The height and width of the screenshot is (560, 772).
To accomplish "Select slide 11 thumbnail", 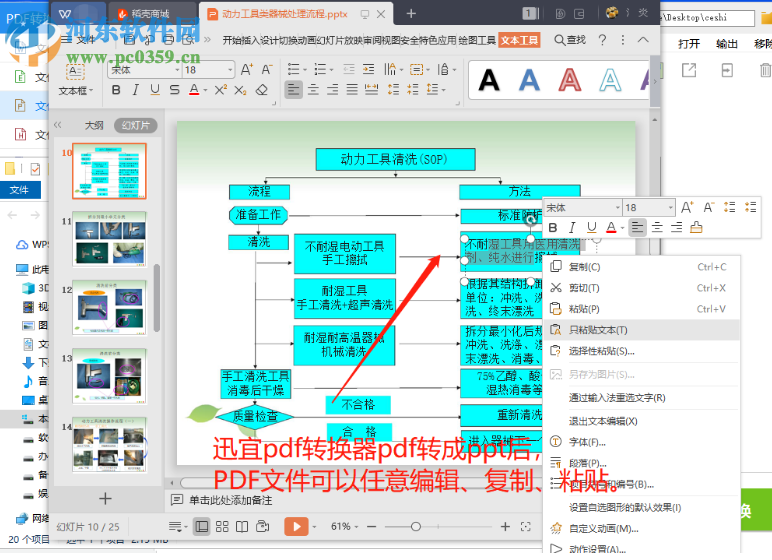I will pos(109,239).
